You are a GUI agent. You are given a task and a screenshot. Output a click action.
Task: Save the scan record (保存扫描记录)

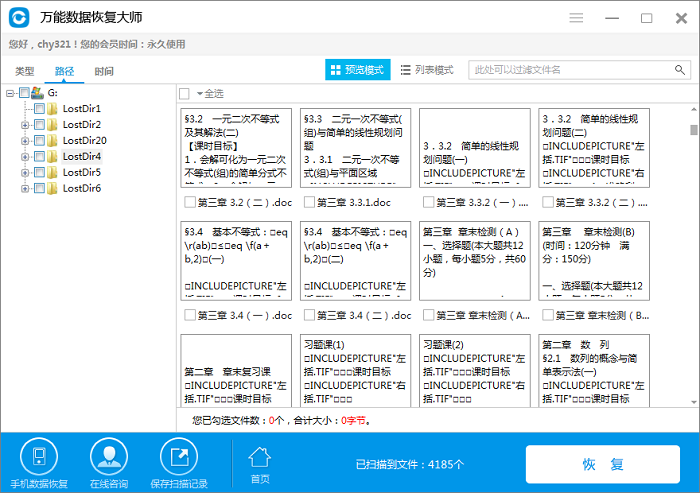point(179,463)
